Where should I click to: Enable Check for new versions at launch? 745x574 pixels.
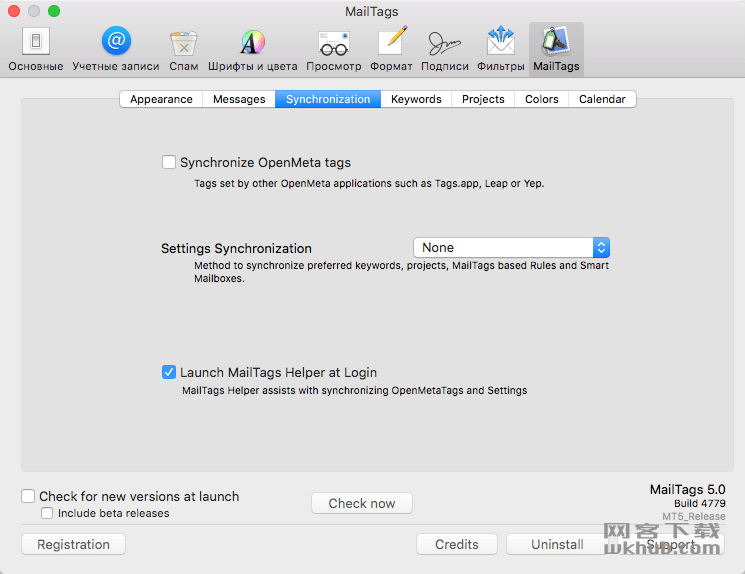coord(28,496)
